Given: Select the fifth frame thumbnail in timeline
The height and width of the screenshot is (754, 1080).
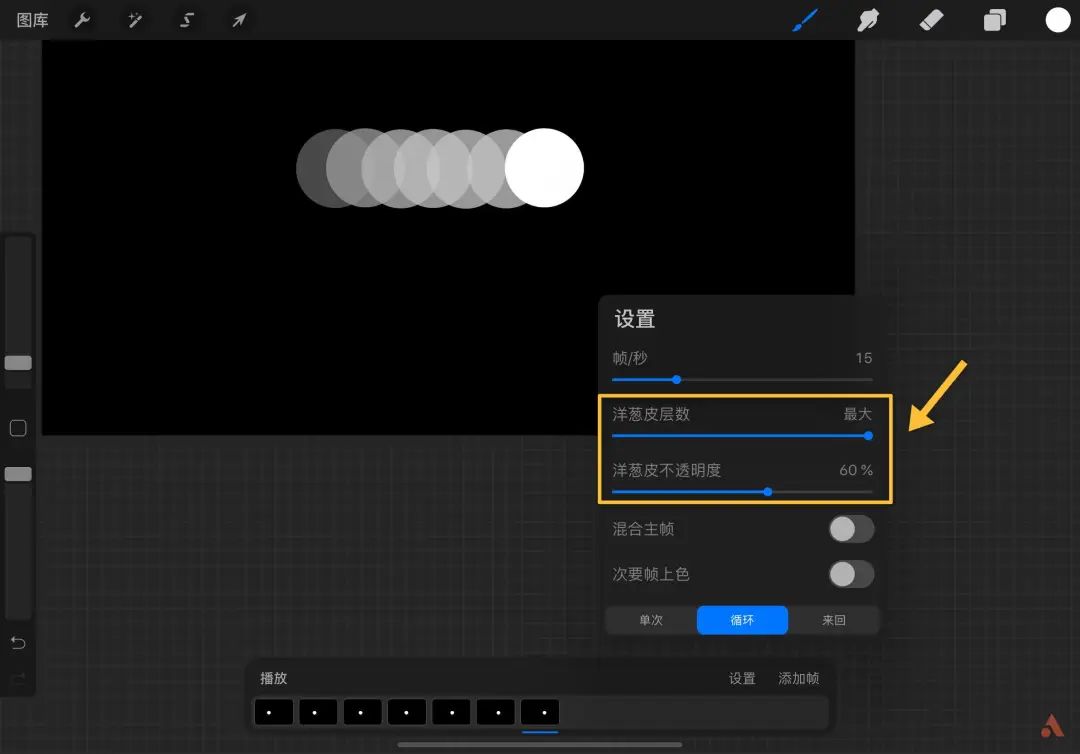Looking at the screenshot, I should (x=451, y=712).
